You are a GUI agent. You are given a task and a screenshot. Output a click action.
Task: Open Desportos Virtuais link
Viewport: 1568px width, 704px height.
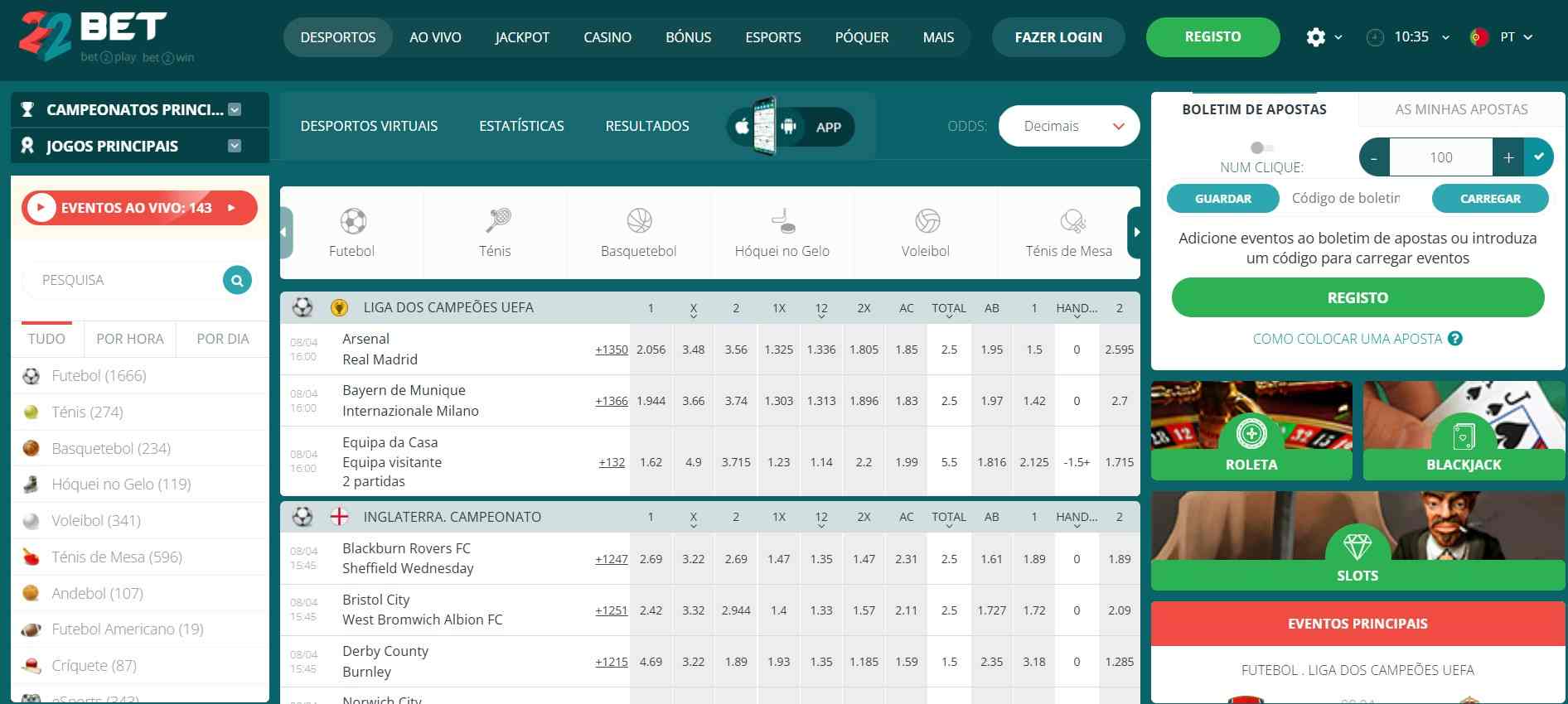(369, 126)
